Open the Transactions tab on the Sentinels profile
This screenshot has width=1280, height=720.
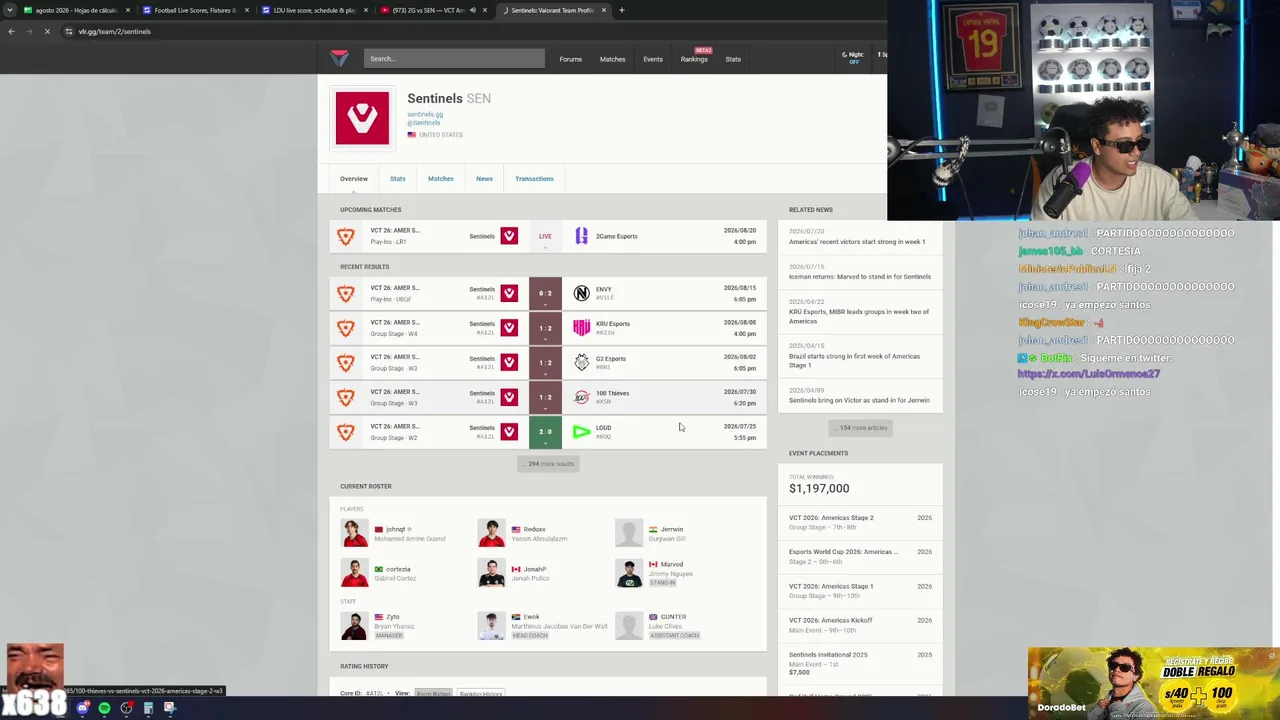[534, 178]
